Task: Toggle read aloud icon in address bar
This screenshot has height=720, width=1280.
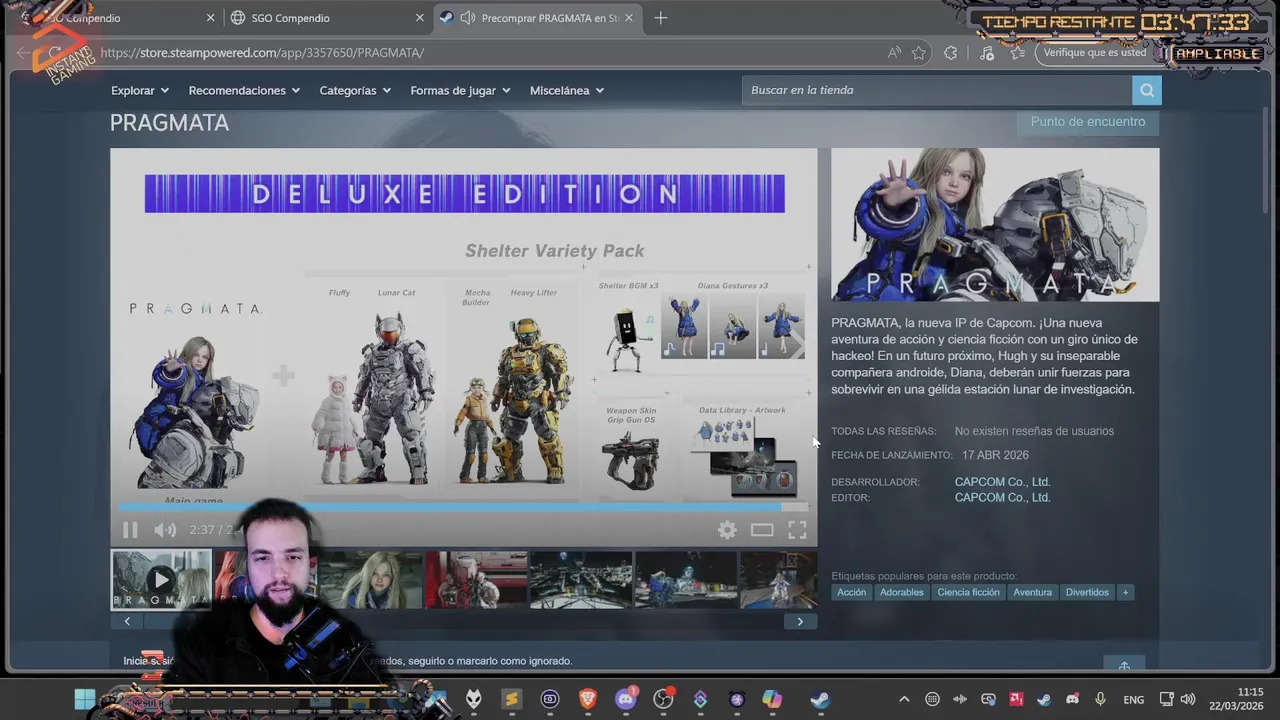Action: pyautogui.click(x=894, y=53)
